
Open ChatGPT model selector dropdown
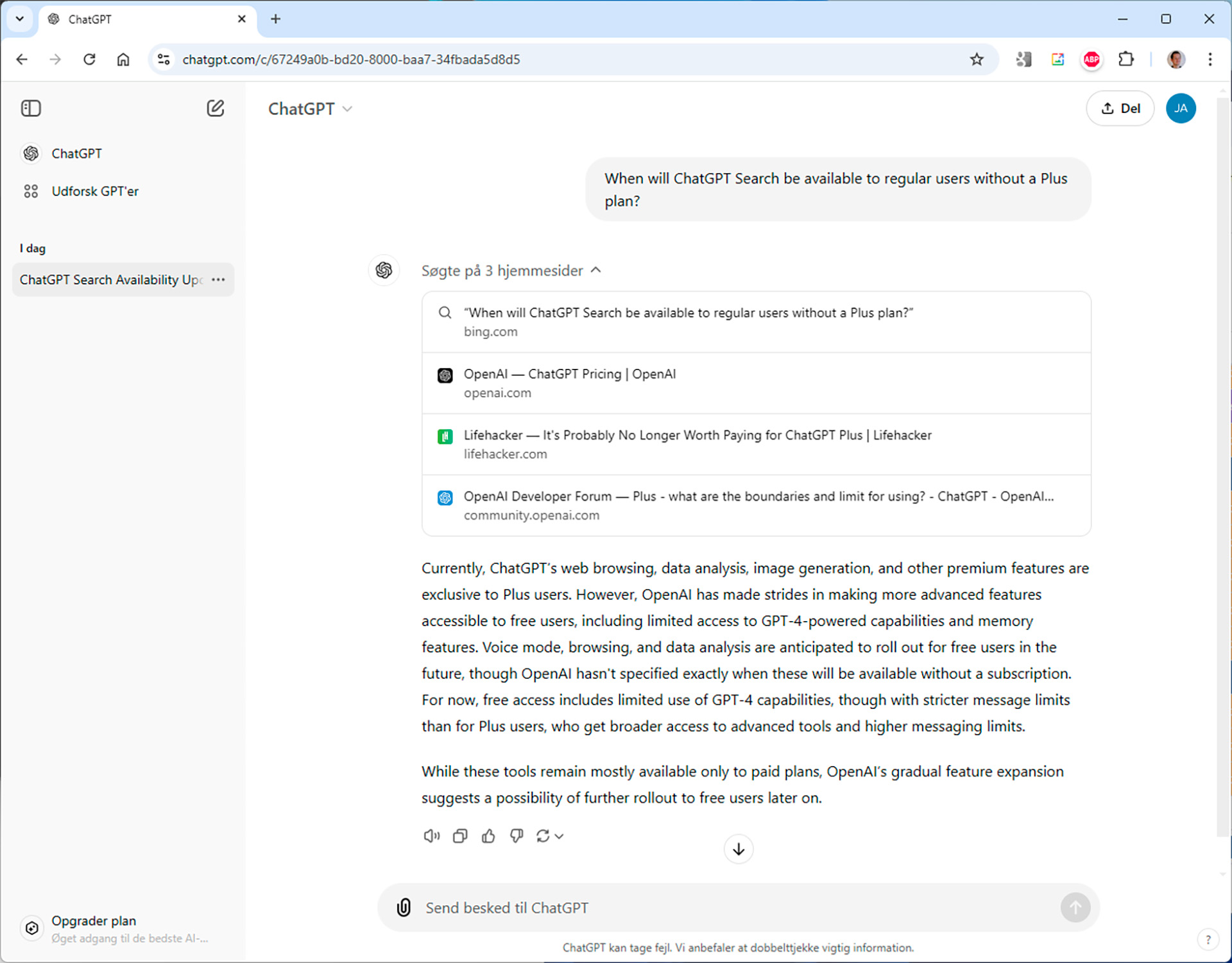point(311,109)
